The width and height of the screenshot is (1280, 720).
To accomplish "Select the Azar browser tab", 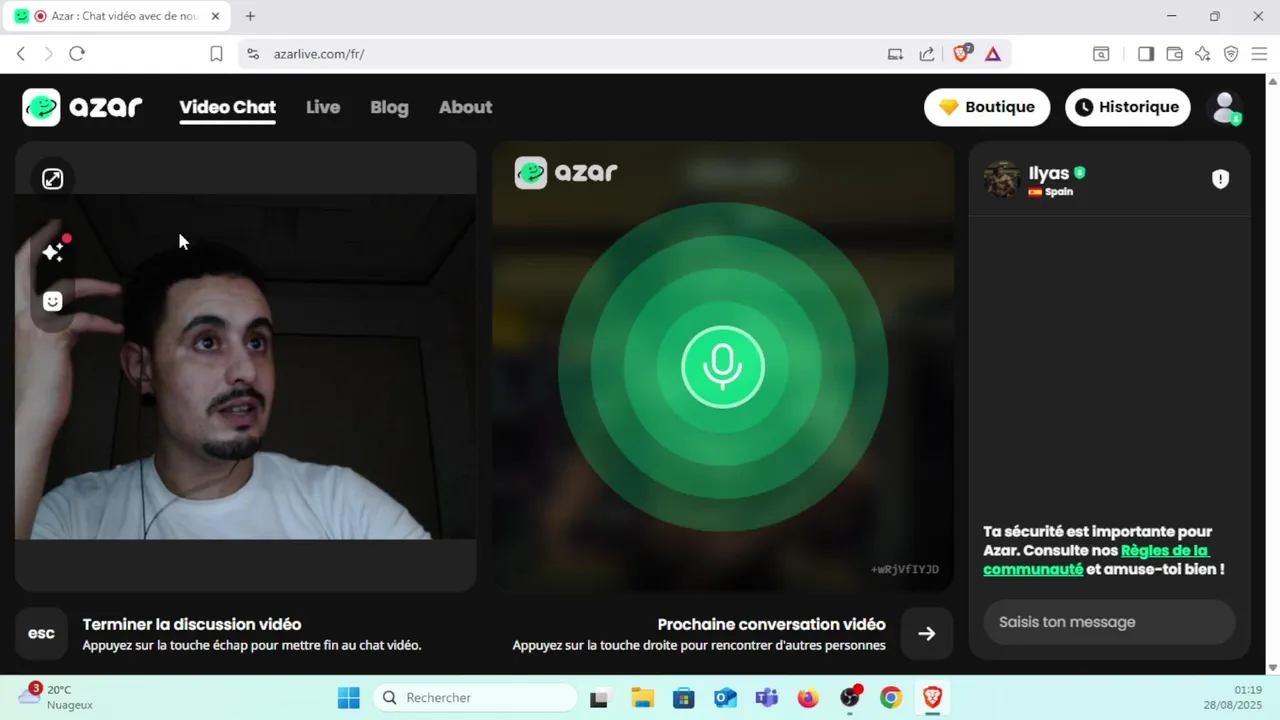I will coord(118,16).
